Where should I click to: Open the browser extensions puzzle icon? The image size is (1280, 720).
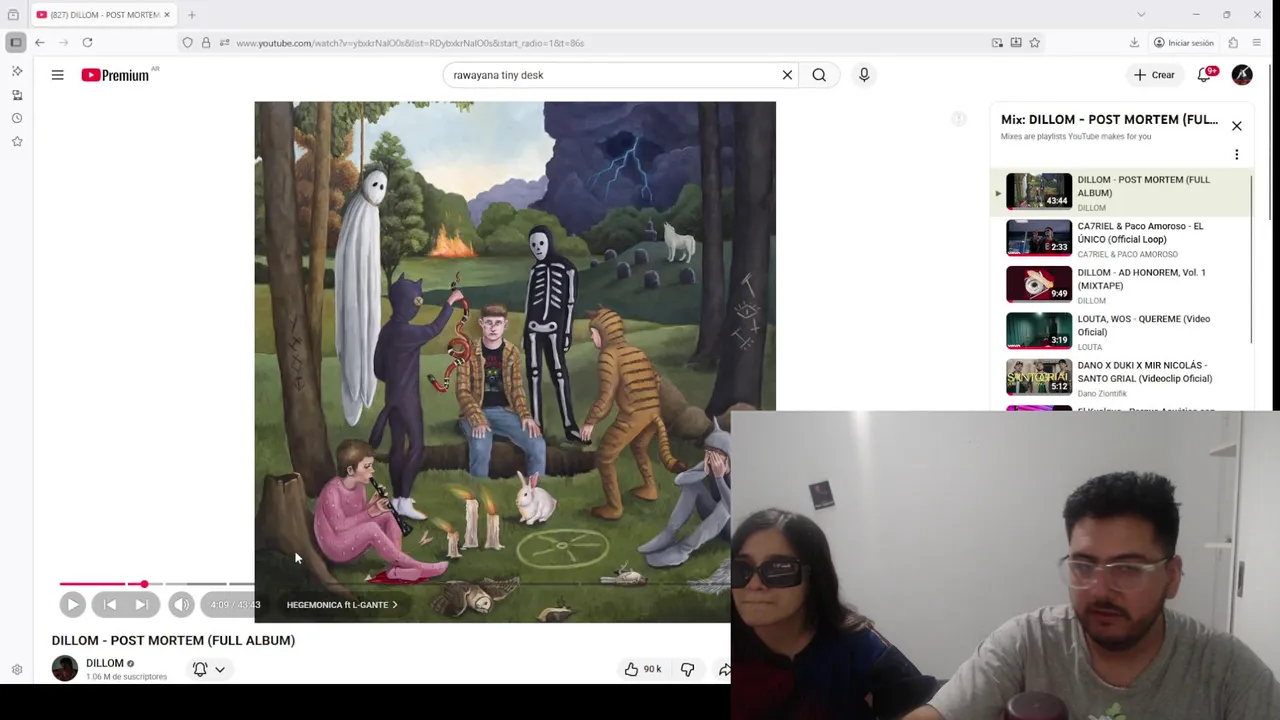pos(1233,43)
